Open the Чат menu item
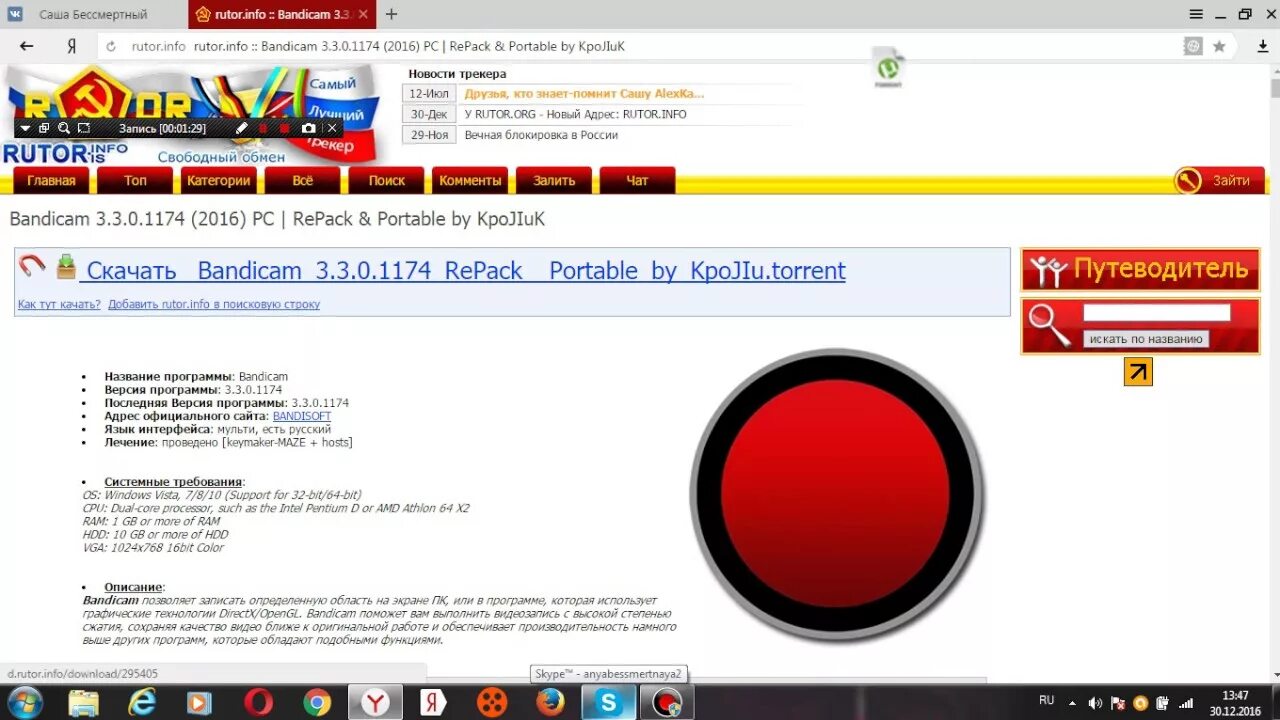Viewport: 1280px width, 720px height. coord(637,181)
